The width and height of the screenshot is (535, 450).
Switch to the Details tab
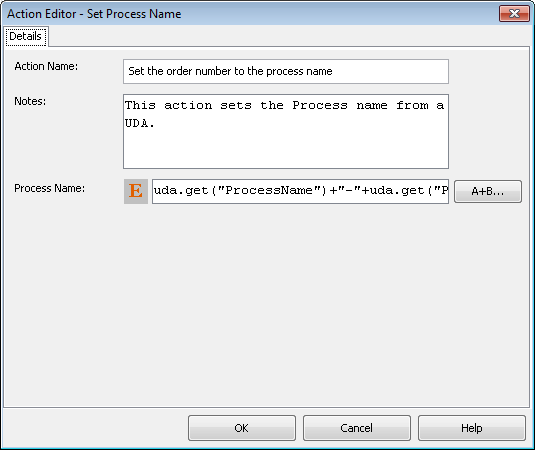coord(26,36)
